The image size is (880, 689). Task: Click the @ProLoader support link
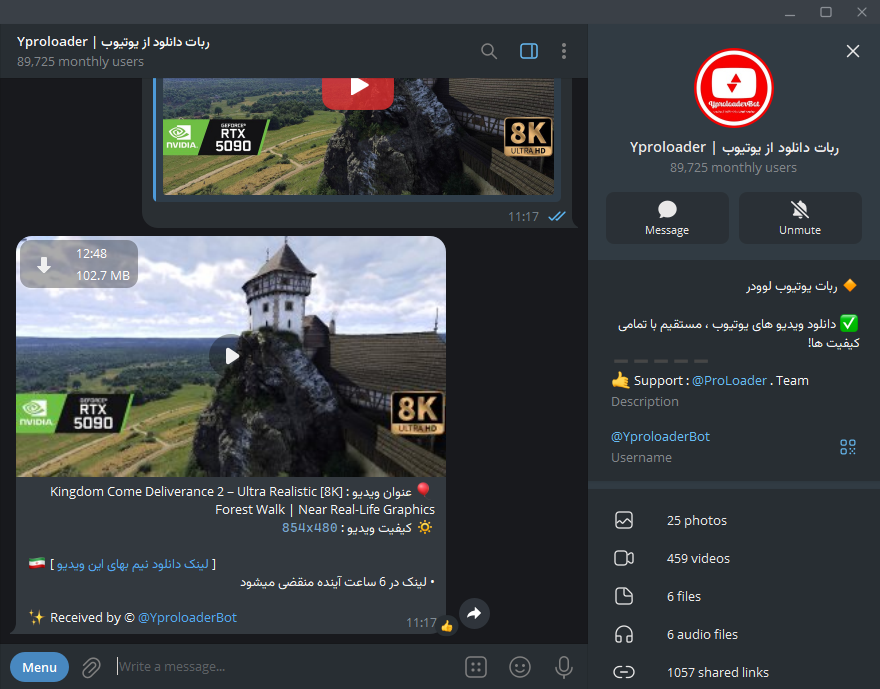click(729, 380)
